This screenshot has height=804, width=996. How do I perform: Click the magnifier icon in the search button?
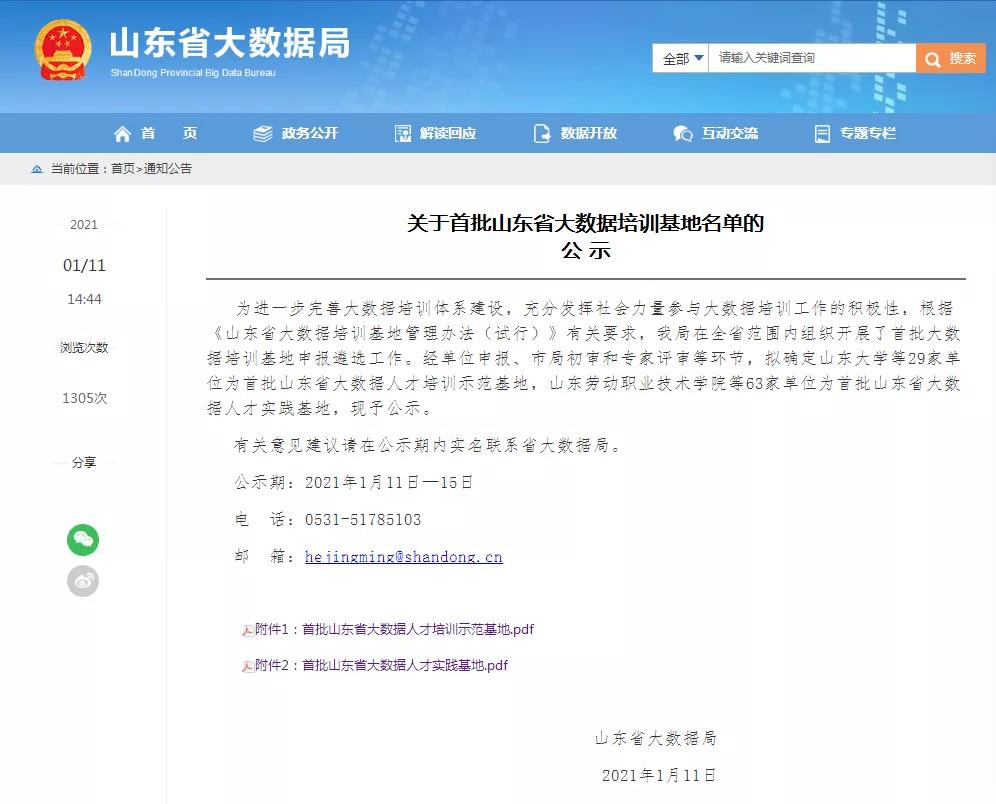(x=932, y=58)
